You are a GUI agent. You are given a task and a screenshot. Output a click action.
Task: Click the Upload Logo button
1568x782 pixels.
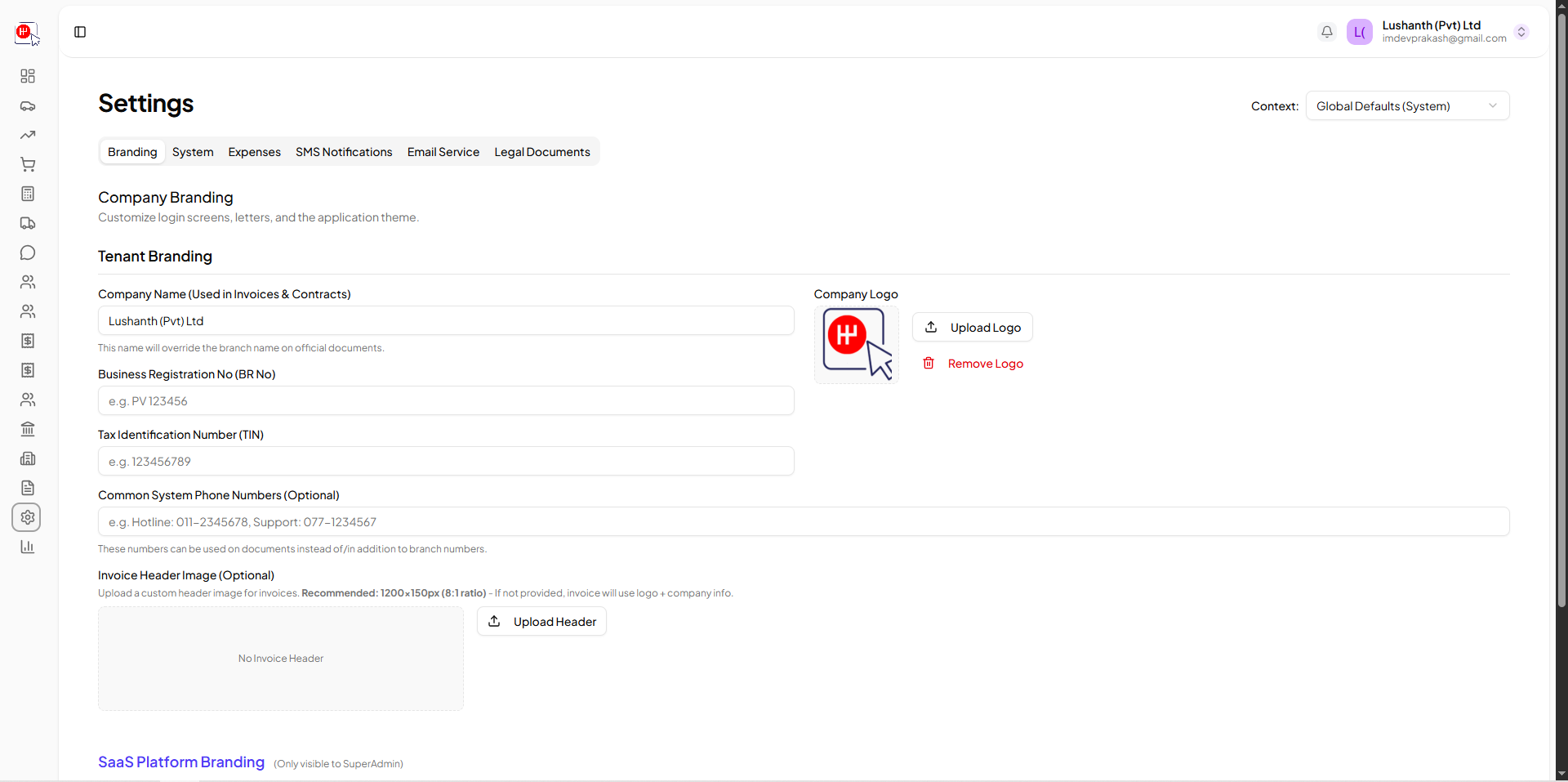click(973, 328)
